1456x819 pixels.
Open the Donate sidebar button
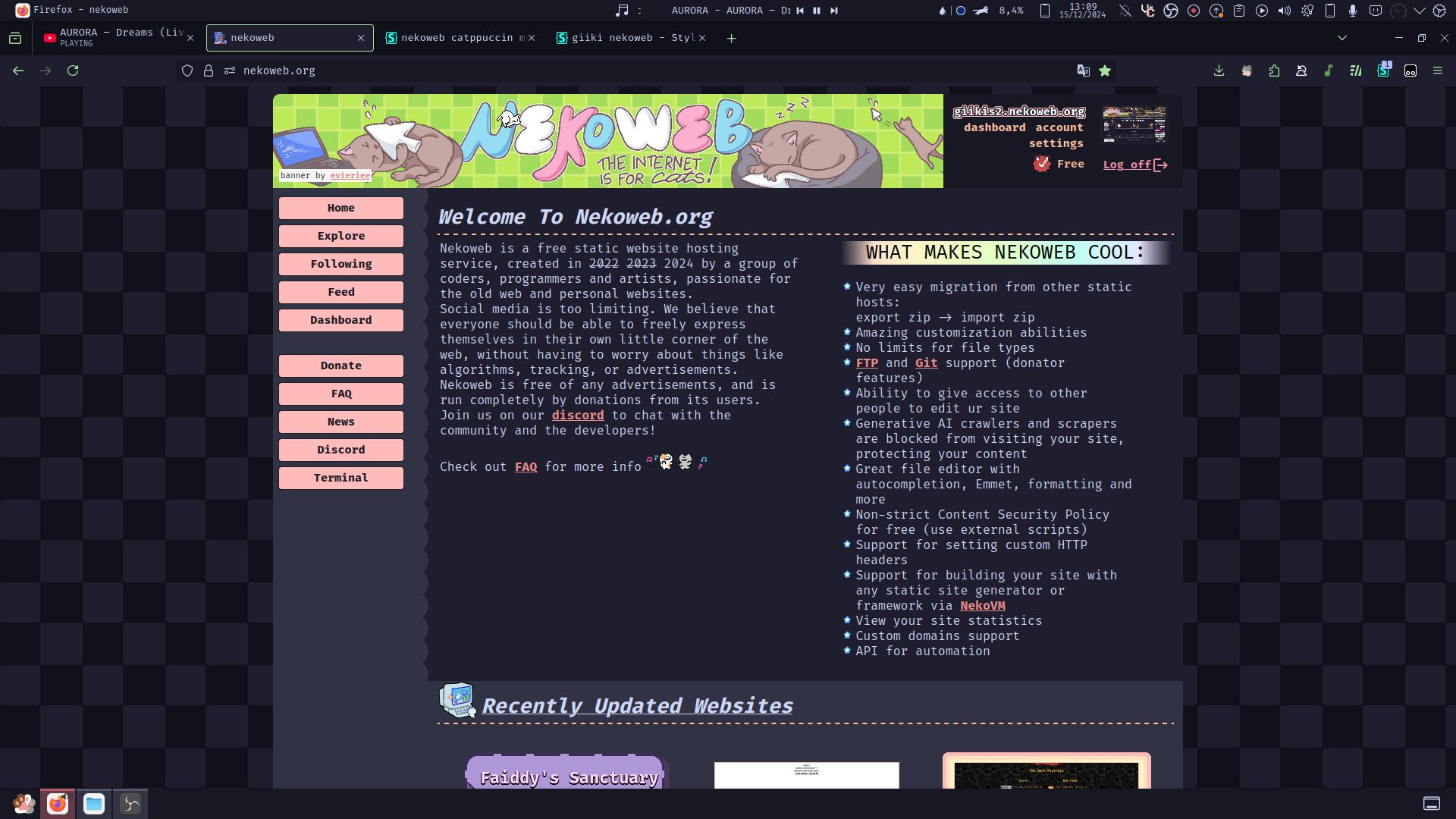coord(341,366)
